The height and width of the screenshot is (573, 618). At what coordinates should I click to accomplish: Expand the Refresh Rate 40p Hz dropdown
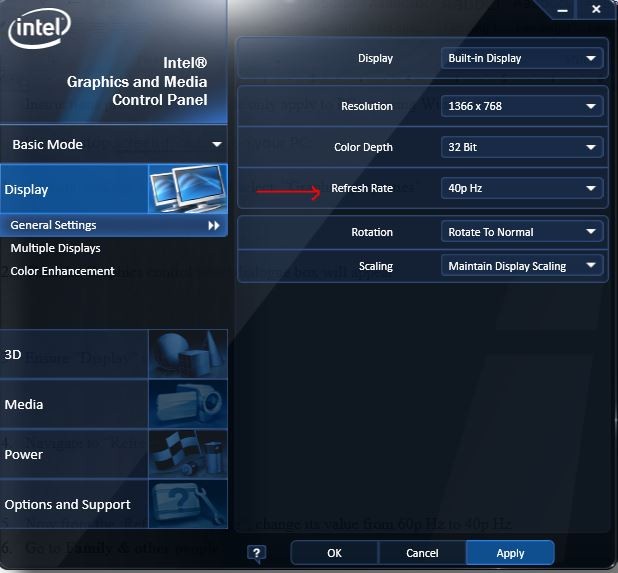pyautogui.click(x=522, y=188)
